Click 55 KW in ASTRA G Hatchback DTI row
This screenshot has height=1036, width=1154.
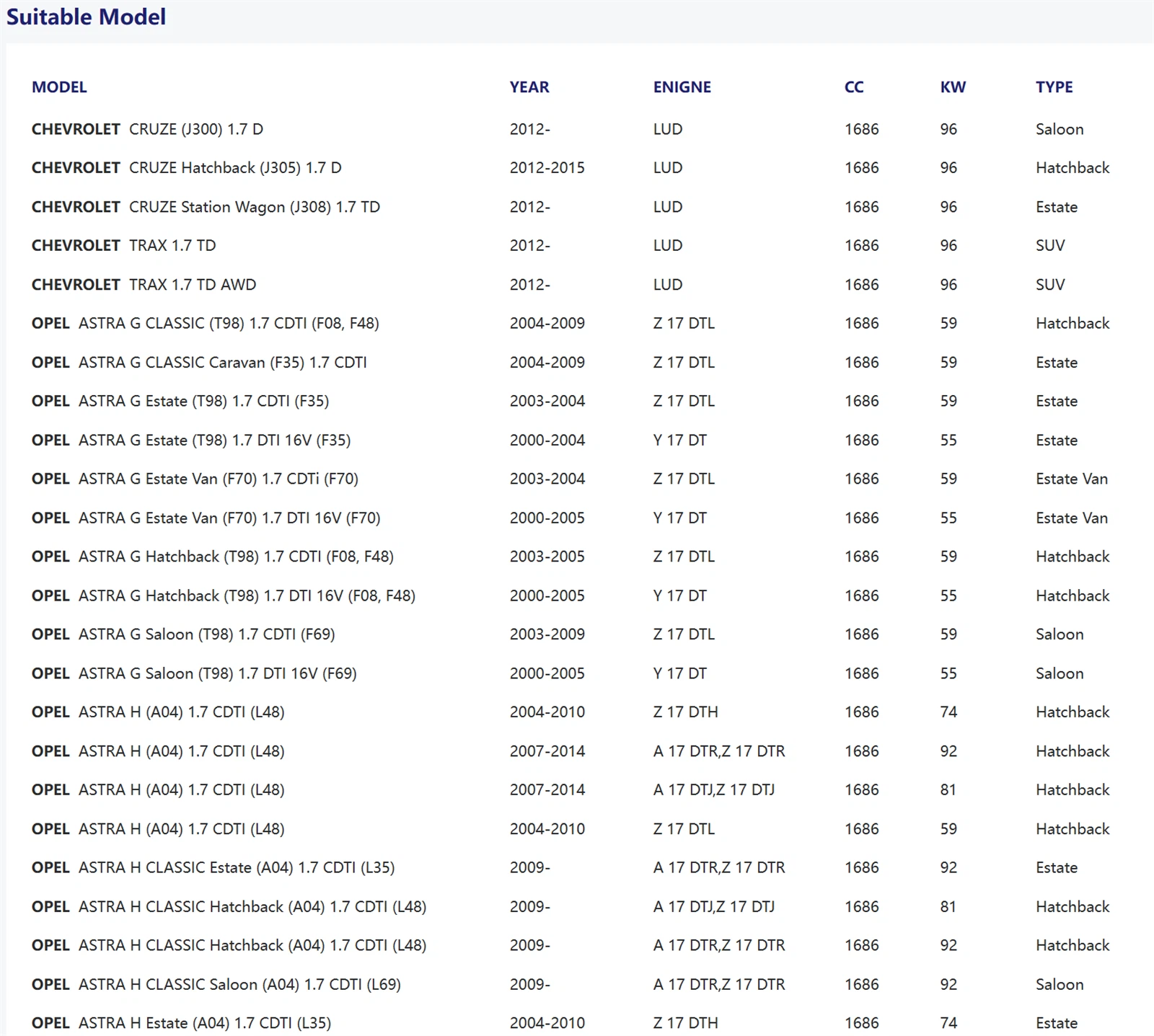[948, 596]
